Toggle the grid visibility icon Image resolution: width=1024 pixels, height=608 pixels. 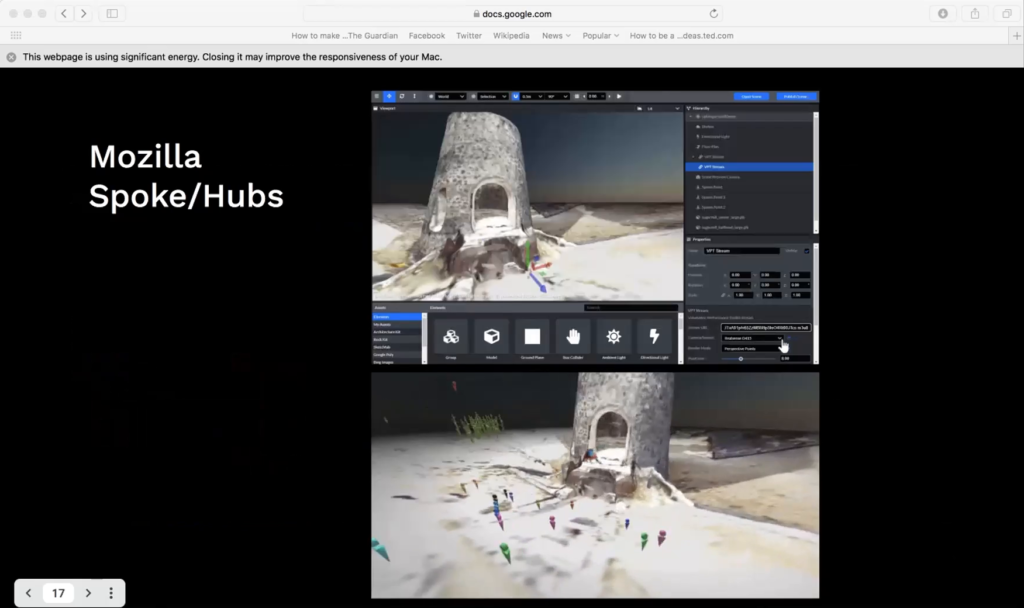point(577,96)
